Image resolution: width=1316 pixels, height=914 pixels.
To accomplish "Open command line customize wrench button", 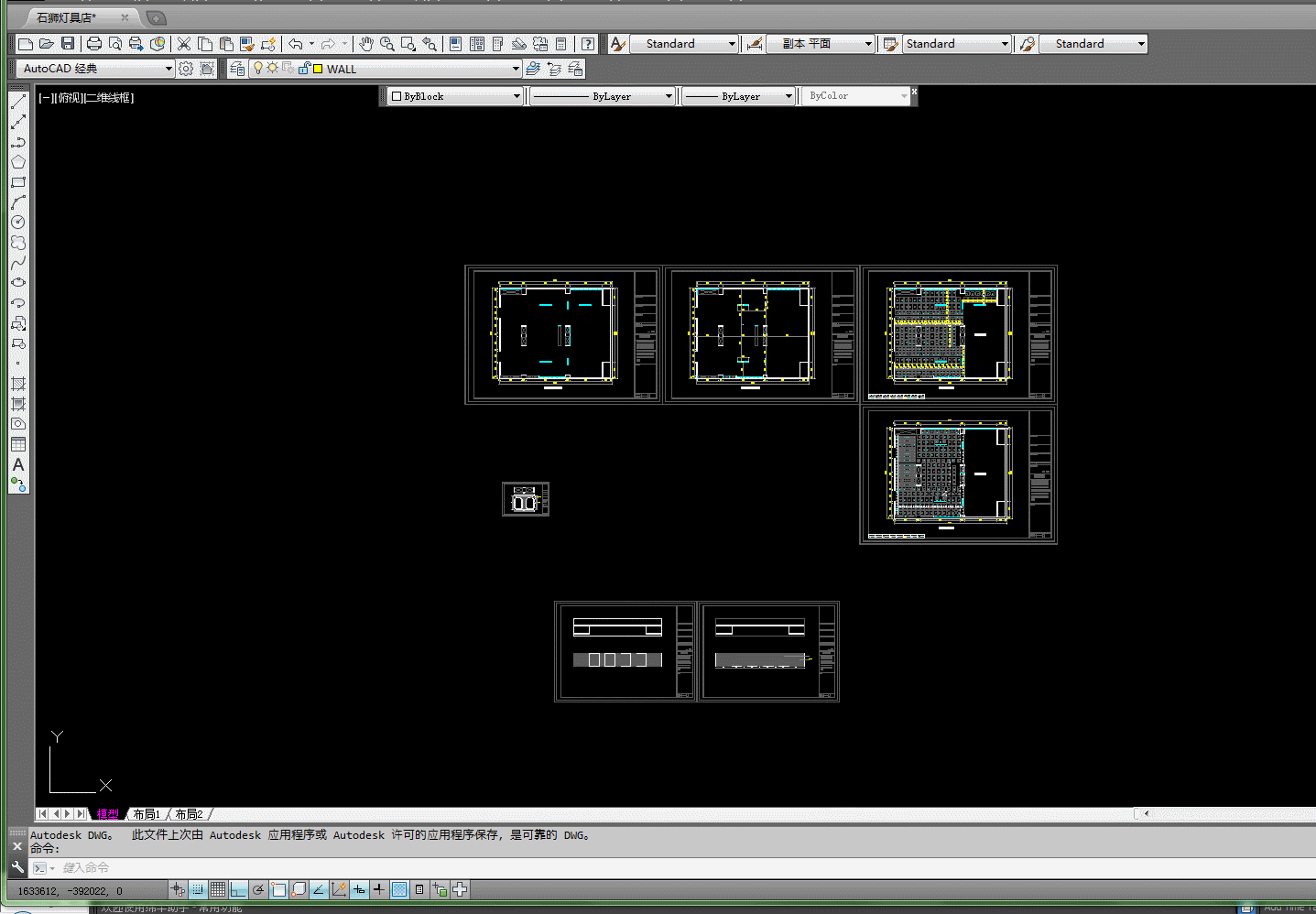I will 17,867.
